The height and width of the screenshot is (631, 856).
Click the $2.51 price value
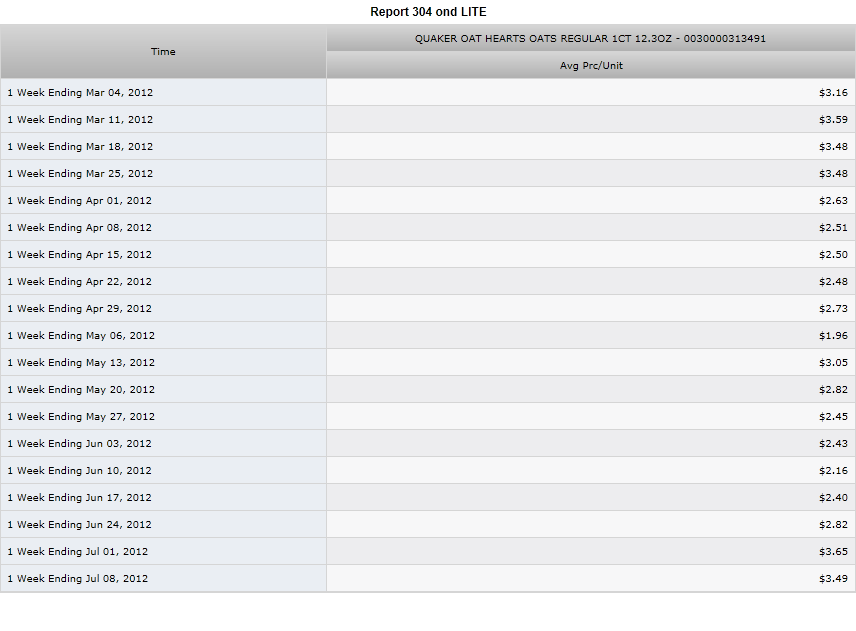[x=833, y=228]
